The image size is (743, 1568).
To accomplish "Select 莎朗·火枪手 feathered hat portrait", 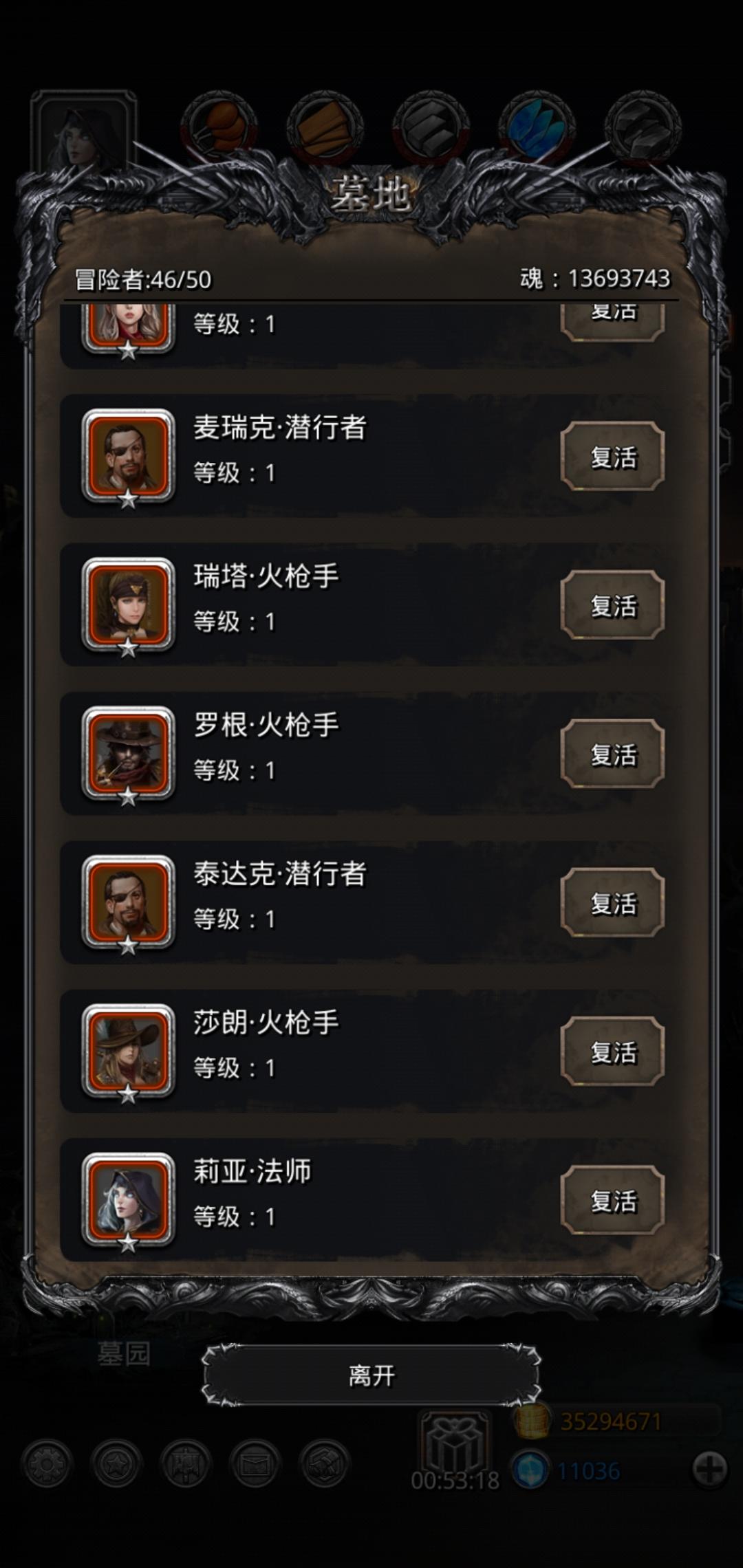I will 128,1051.
